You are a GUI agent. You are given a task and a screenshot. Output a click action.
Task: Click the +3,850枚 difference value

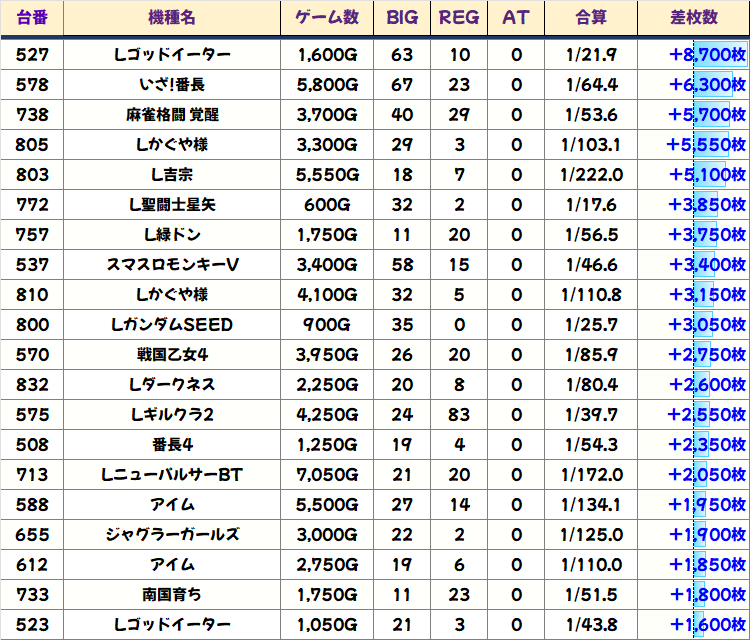click(x=707, y=205)
